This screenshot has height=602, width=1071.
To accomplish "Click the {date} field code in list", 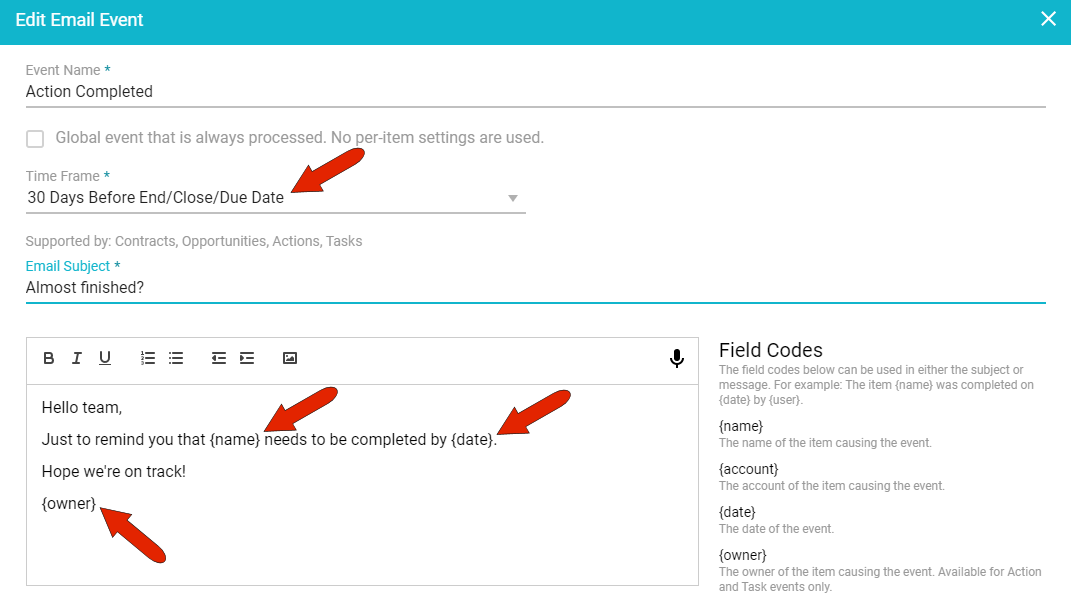I will [737, 512].
